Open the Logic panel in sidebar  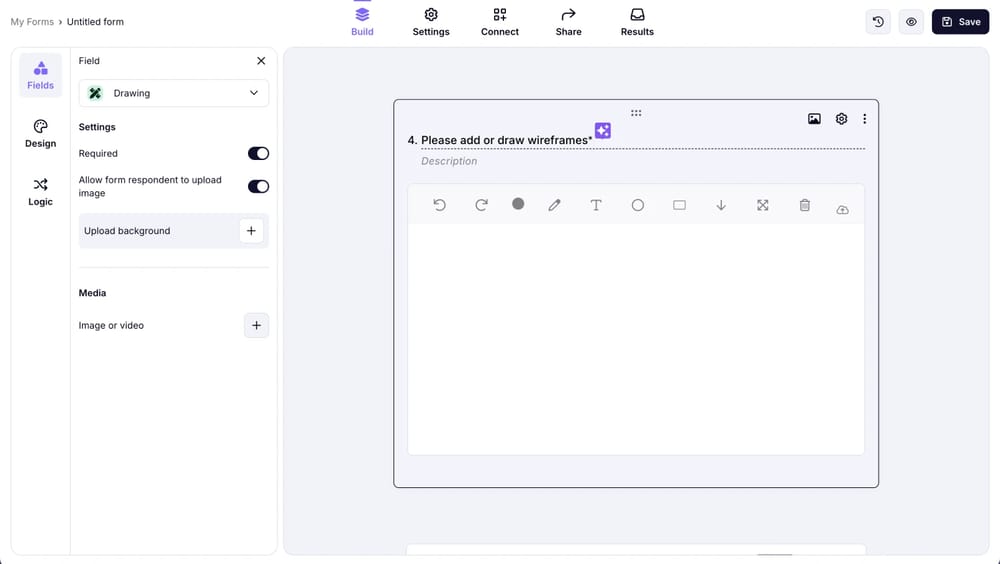click(40, 192)
